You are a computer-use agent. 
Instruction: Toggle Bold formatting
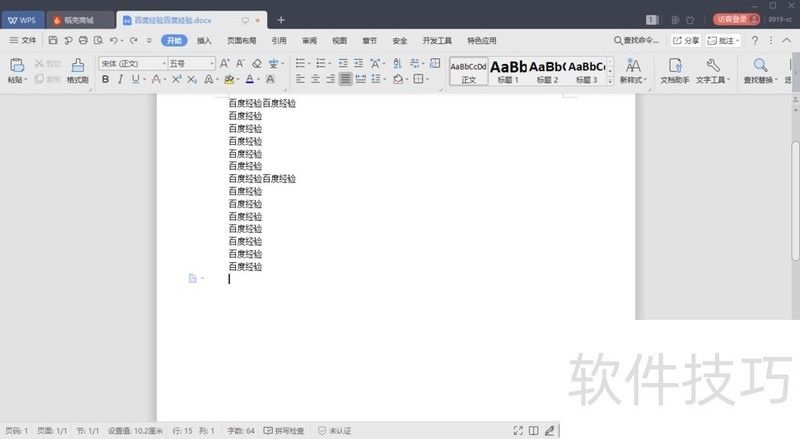tap(106, 79)
